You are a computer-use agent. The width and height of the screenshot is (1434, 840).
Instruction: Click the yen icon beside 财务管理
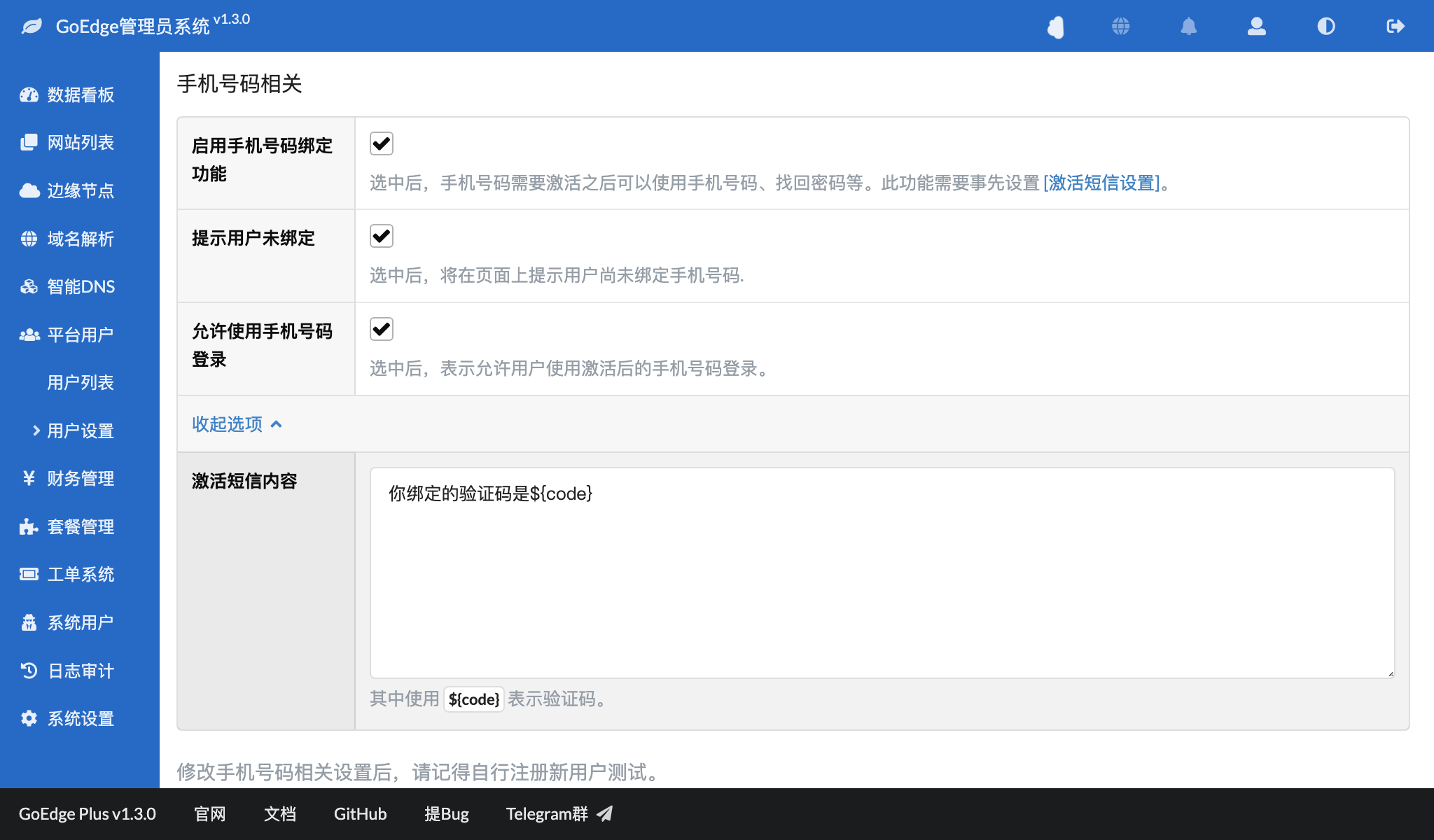(29, 478)
